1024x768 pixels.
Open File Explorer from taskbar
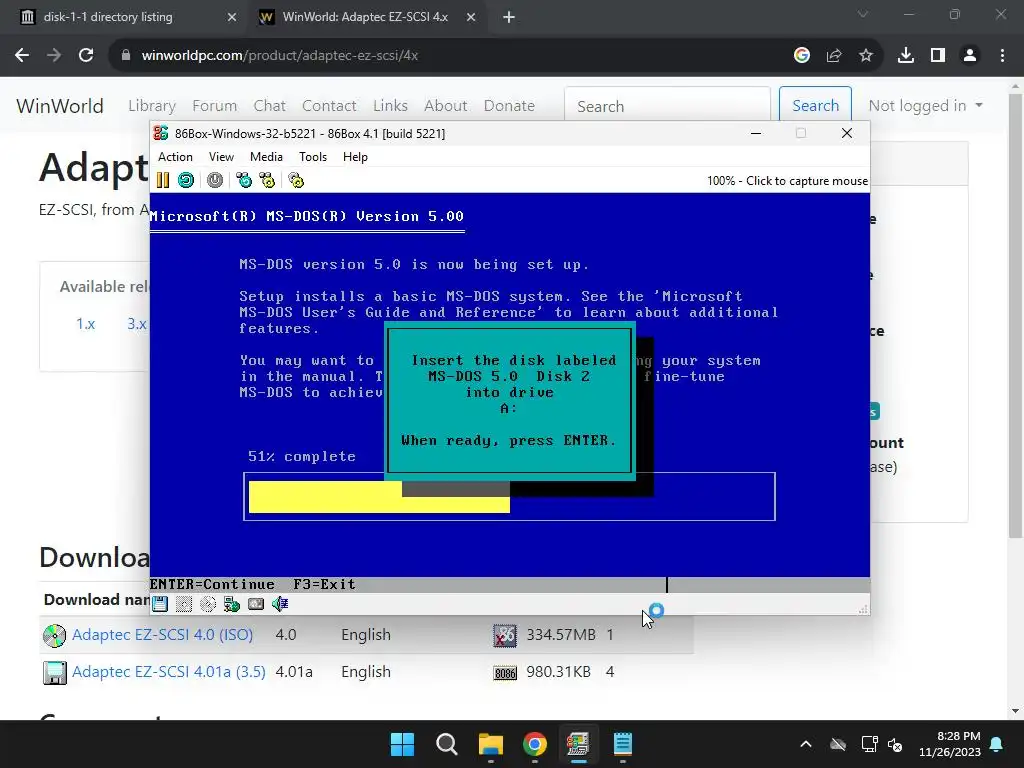point(490,744)
